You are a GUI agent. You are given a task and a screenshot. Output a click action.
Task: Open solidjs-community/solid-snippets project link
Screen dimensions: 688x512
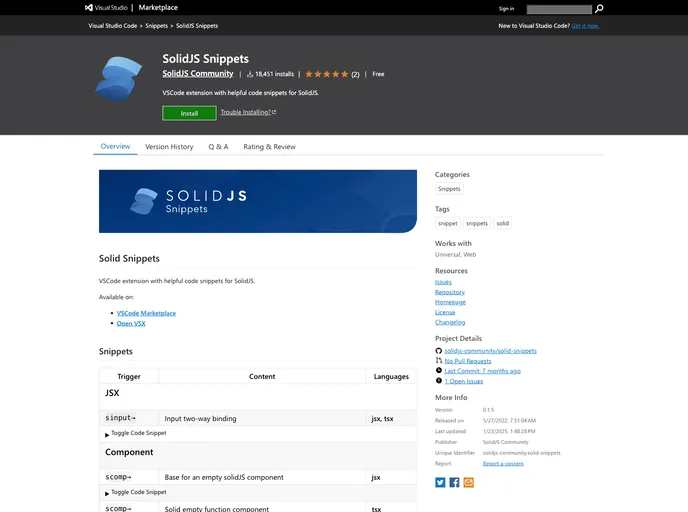[x=491, y=351]
